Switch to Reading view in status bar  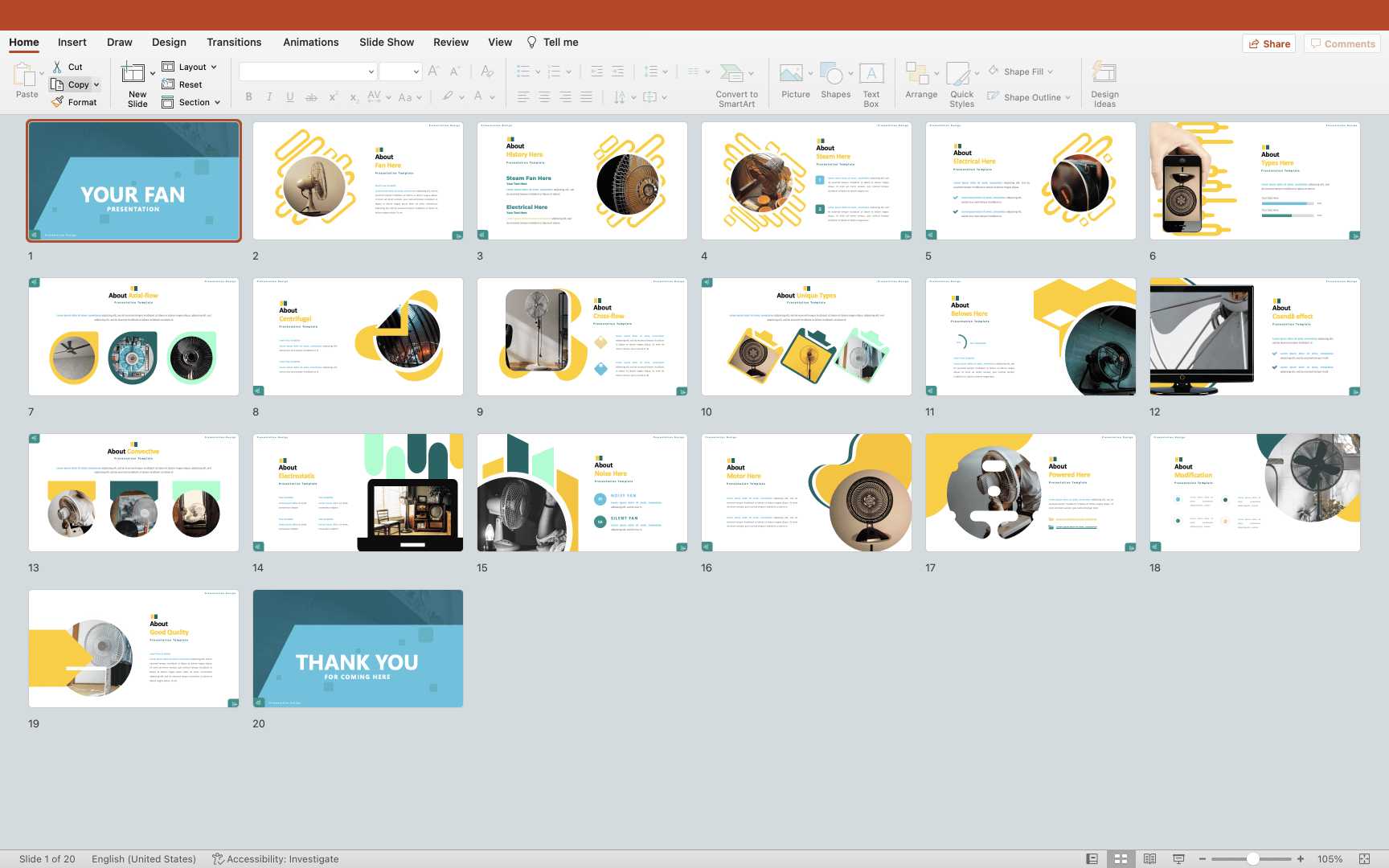(x=1149, y=858)
